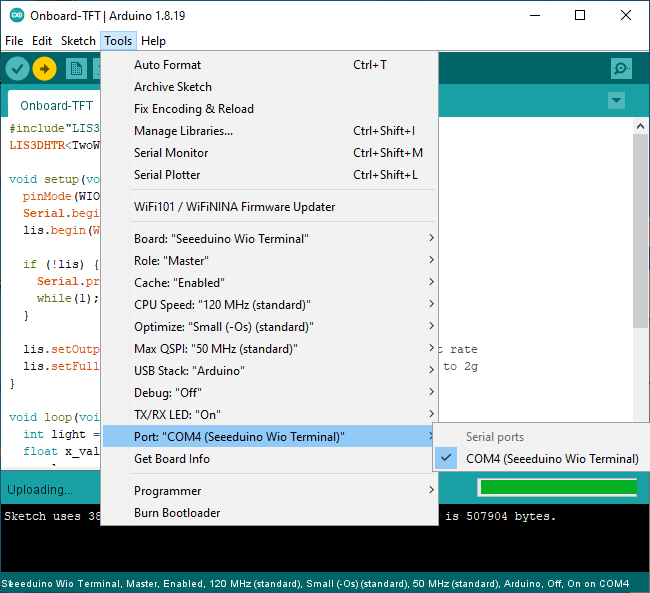Click the "int light" code line

click(61, 434)
